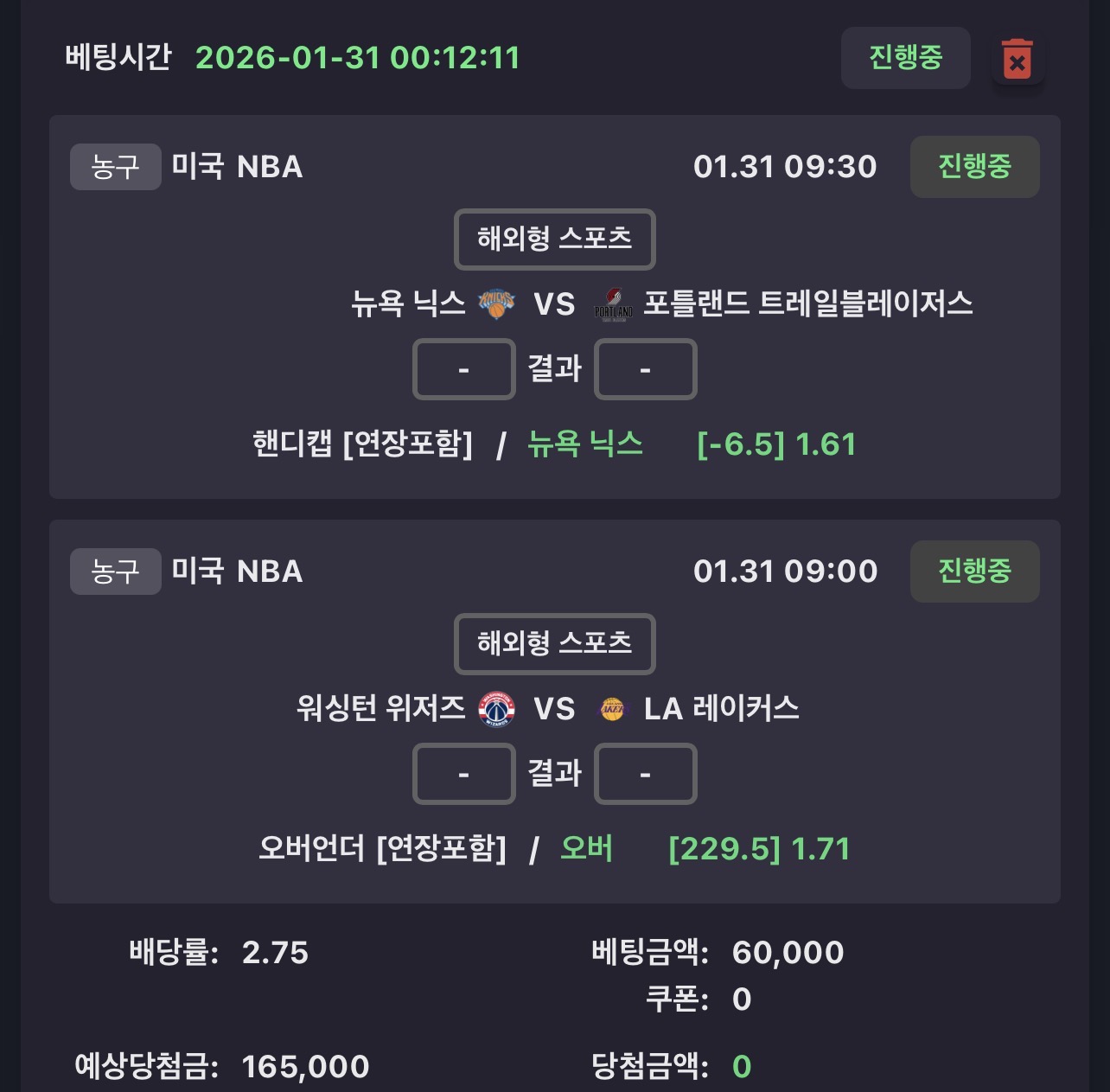The width and height of the screenshot is (1110, 1092).
Task: Click right result box for LA Lakers
Action: coord(645,775)
